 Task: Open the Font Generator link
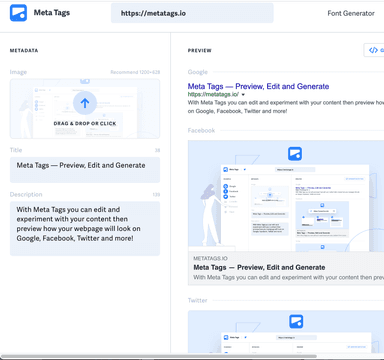pyautogui.click(x=351, y=13)
